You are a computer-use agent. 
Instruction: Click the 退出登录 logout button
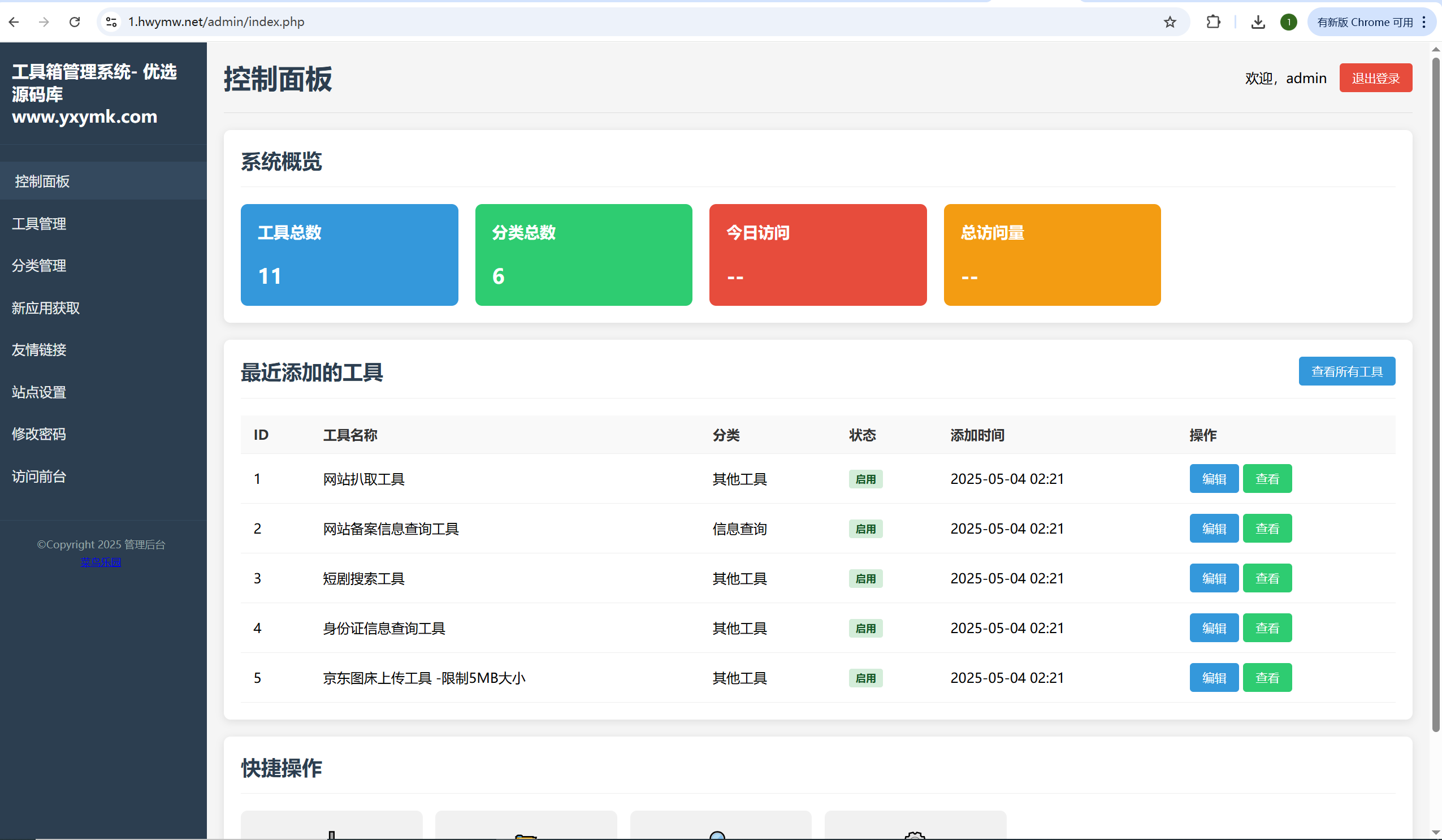point(1376,78)
